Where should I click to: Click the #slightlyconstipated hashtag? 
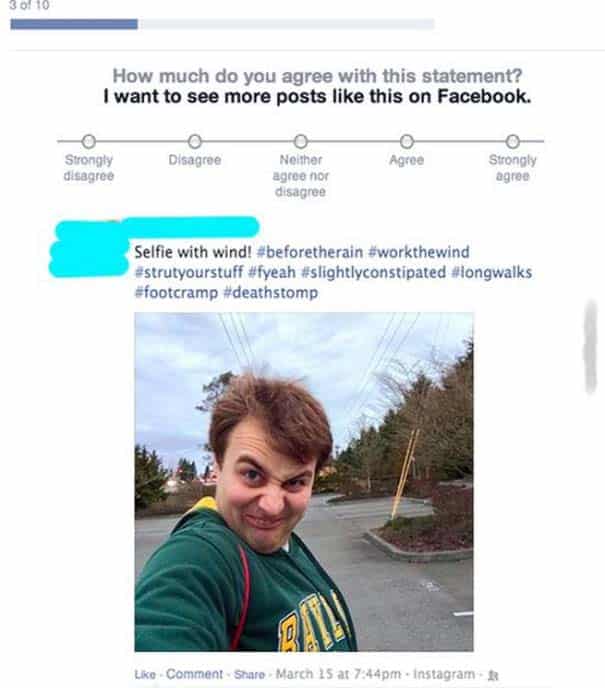pyautogui.click(x=373, y=272)
